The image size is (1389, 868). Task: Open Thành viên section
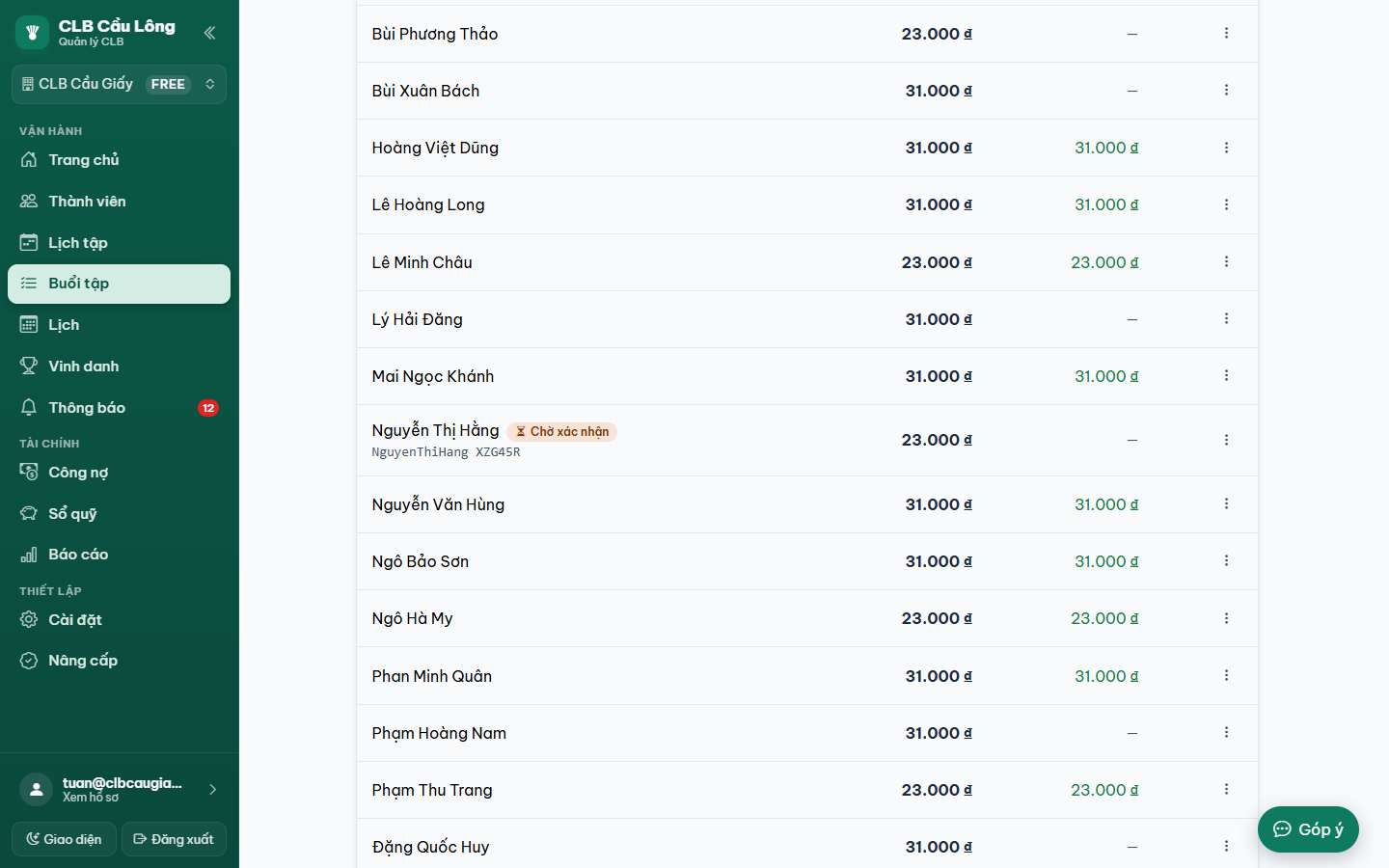[119, 202]
